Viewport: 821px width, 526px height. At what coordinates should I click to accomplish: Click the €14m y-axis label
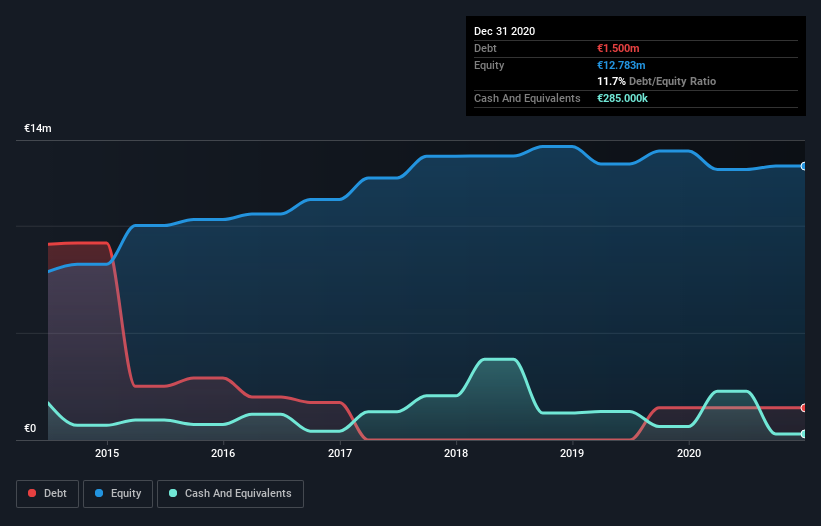coord(38,128)
